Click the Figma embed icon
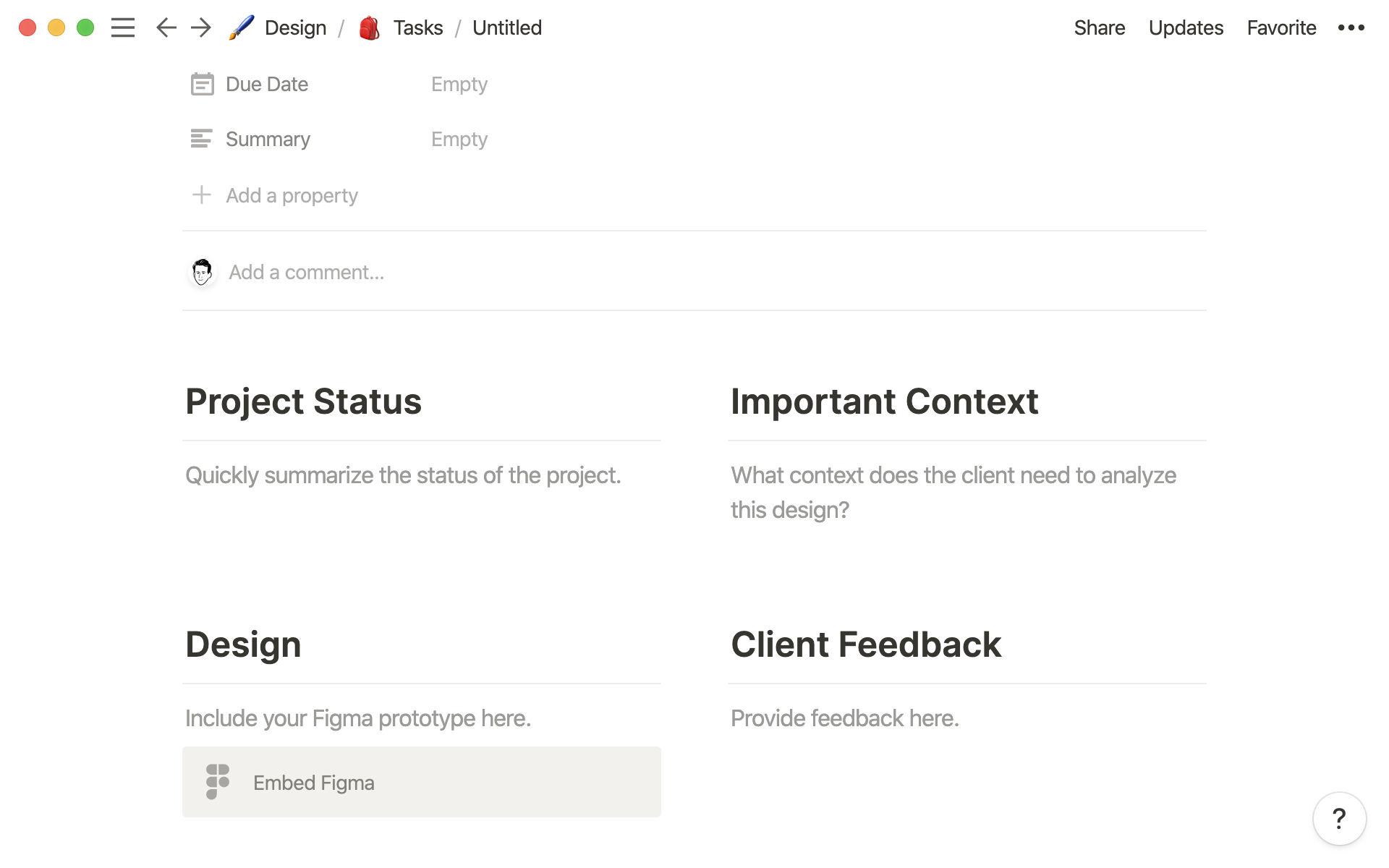 (x=217, y=782)
